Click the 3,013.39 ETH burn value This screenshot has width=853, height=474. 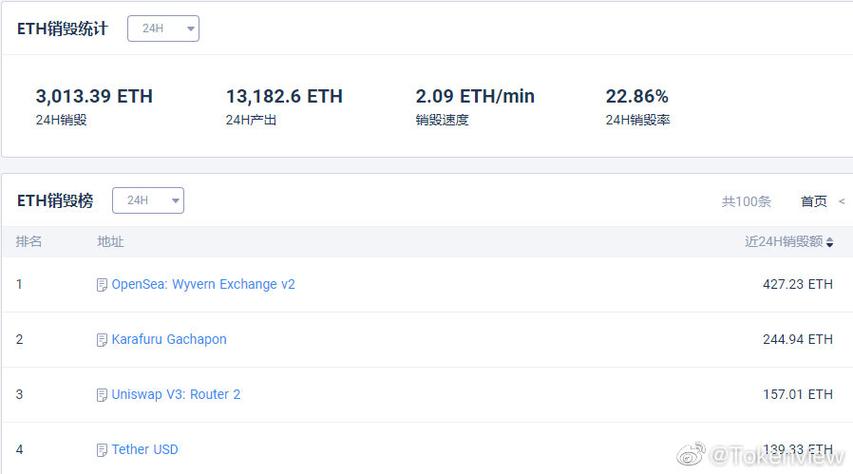(94, 96)
